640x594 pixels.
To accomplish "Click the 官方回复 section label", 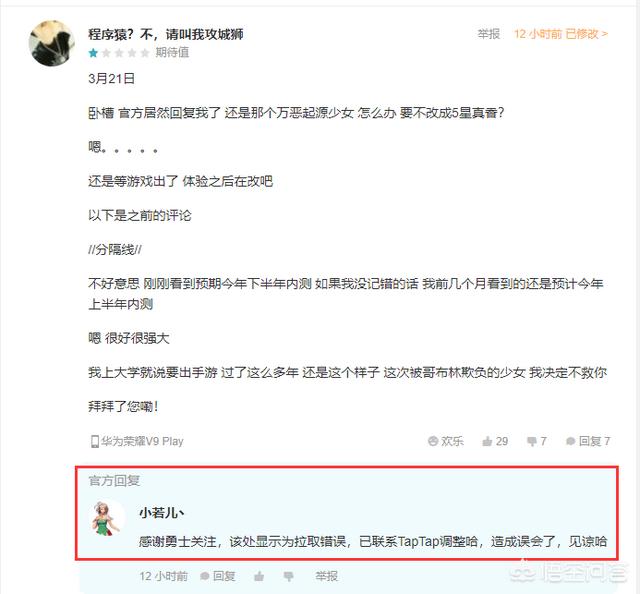I will (x=114, y=481).
